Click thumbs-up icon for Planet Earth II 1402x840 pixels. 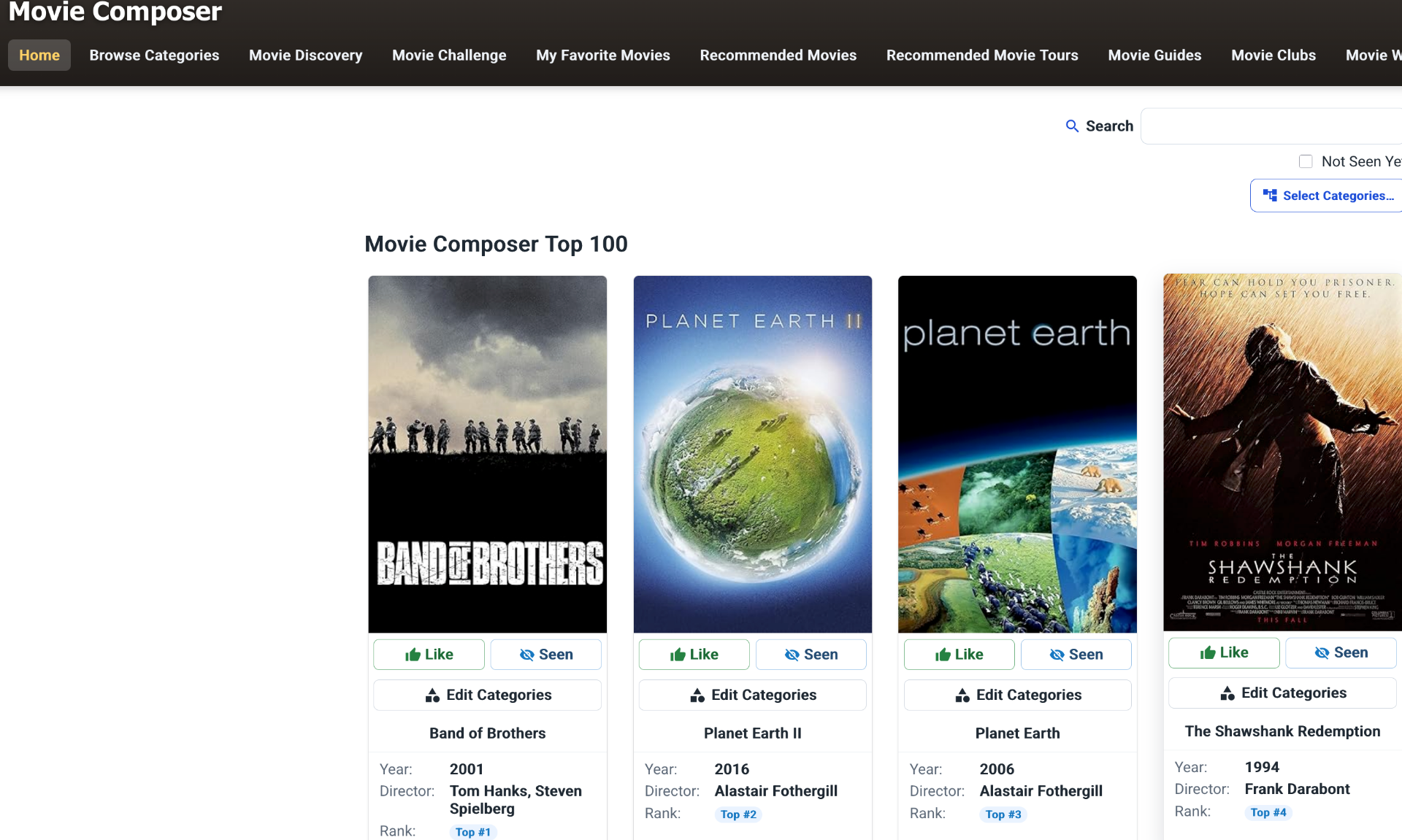pyautogui.click(x=678, y=655)
